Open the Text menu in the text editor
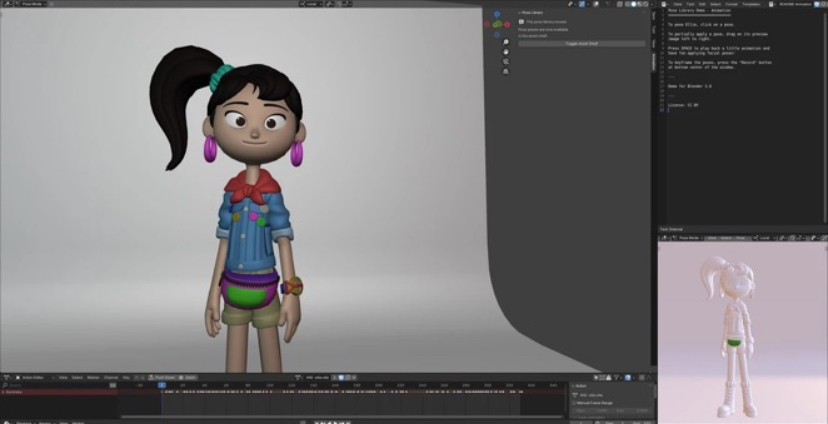 pyautogui.click(x=690, y=4)
